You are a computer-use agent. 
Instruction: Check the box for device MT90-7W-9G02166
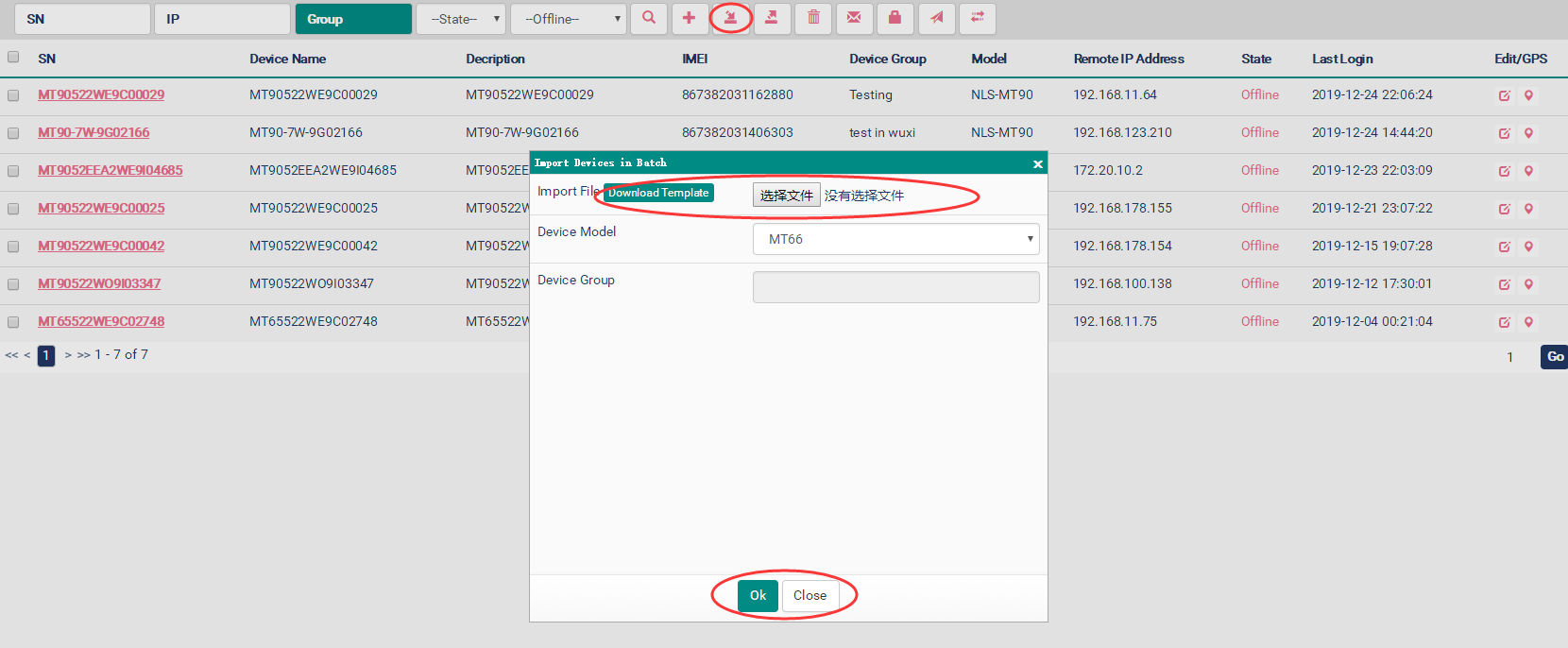(x=13, y=133)
